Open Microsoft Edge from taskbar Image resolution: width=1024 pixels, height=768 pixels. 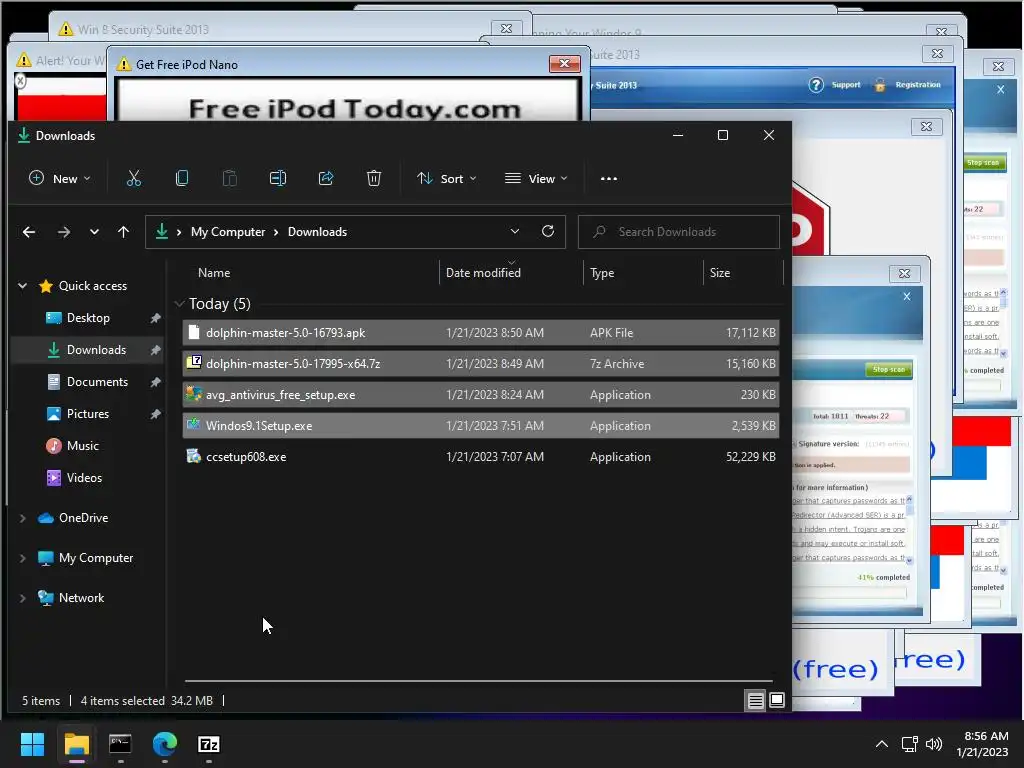pyautogui.click(x=165, y=744)
